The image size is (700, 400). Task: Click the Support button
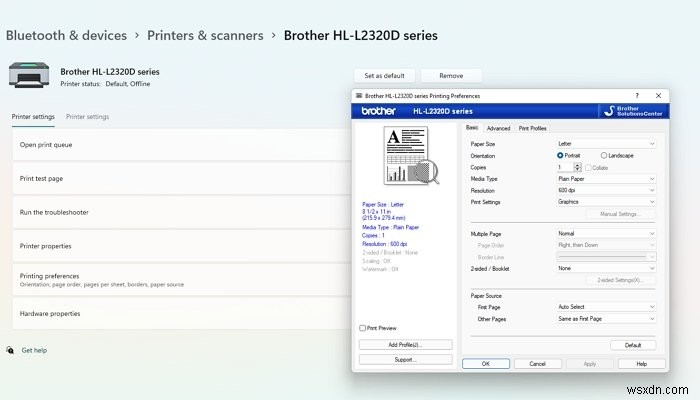pos(405,359)
